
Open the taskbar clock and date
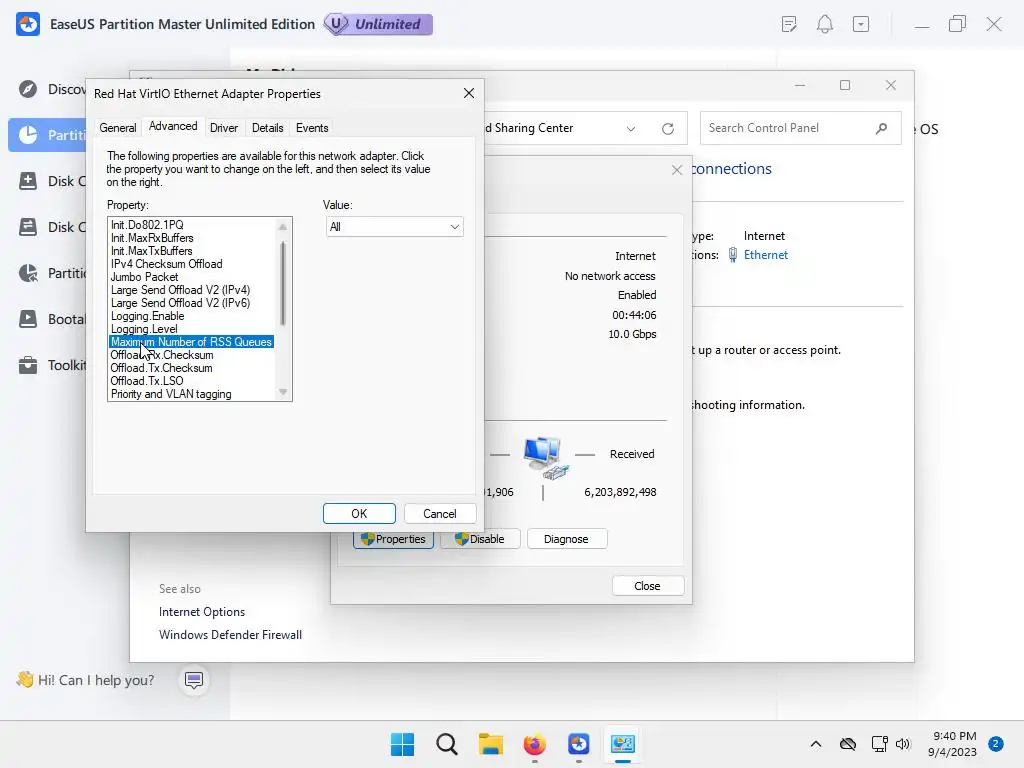click(x=953, y=744)
